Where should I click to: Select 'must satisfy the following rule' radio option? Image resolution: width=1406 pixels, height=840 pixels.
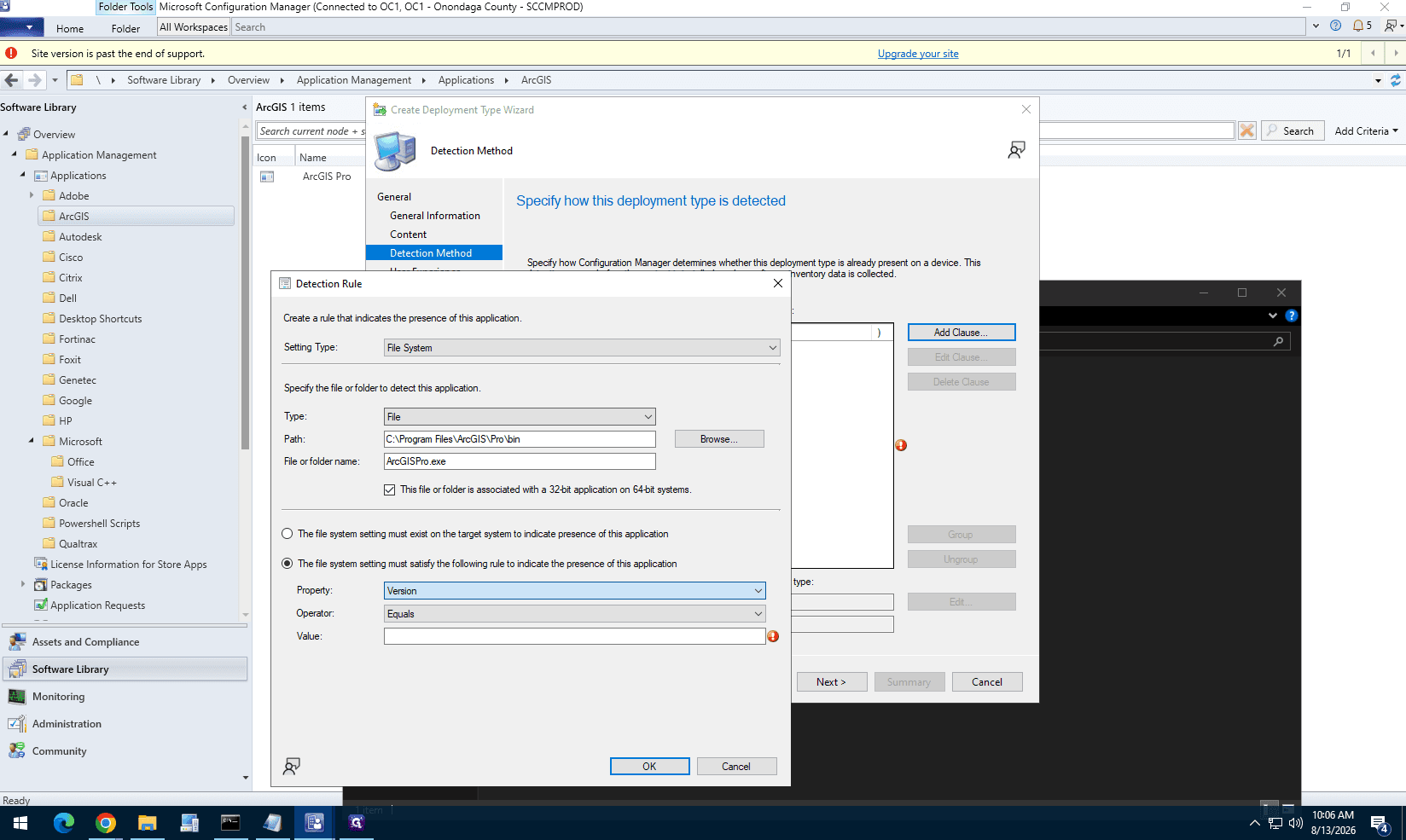[x=288, y=564]
